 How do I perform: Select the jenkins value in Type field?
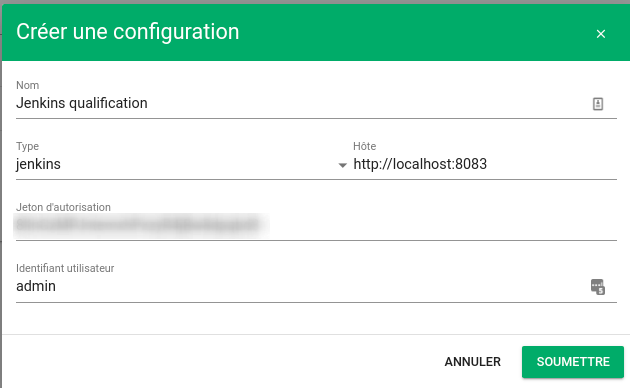coord(39,164)
